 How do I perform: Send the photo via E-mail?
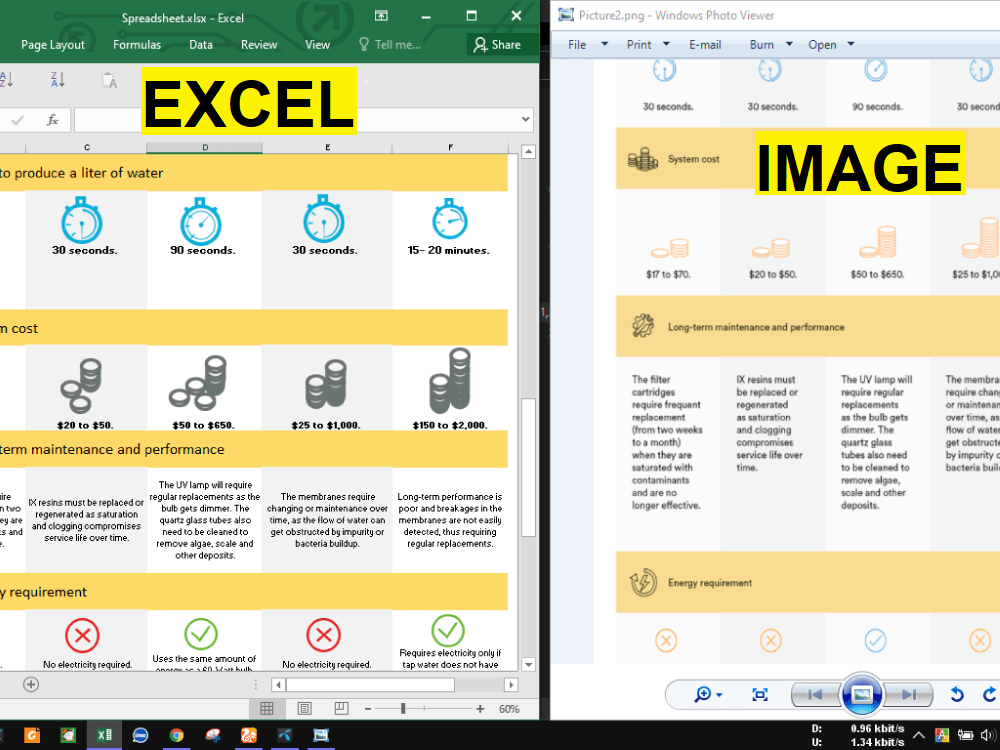click(703, 44)
